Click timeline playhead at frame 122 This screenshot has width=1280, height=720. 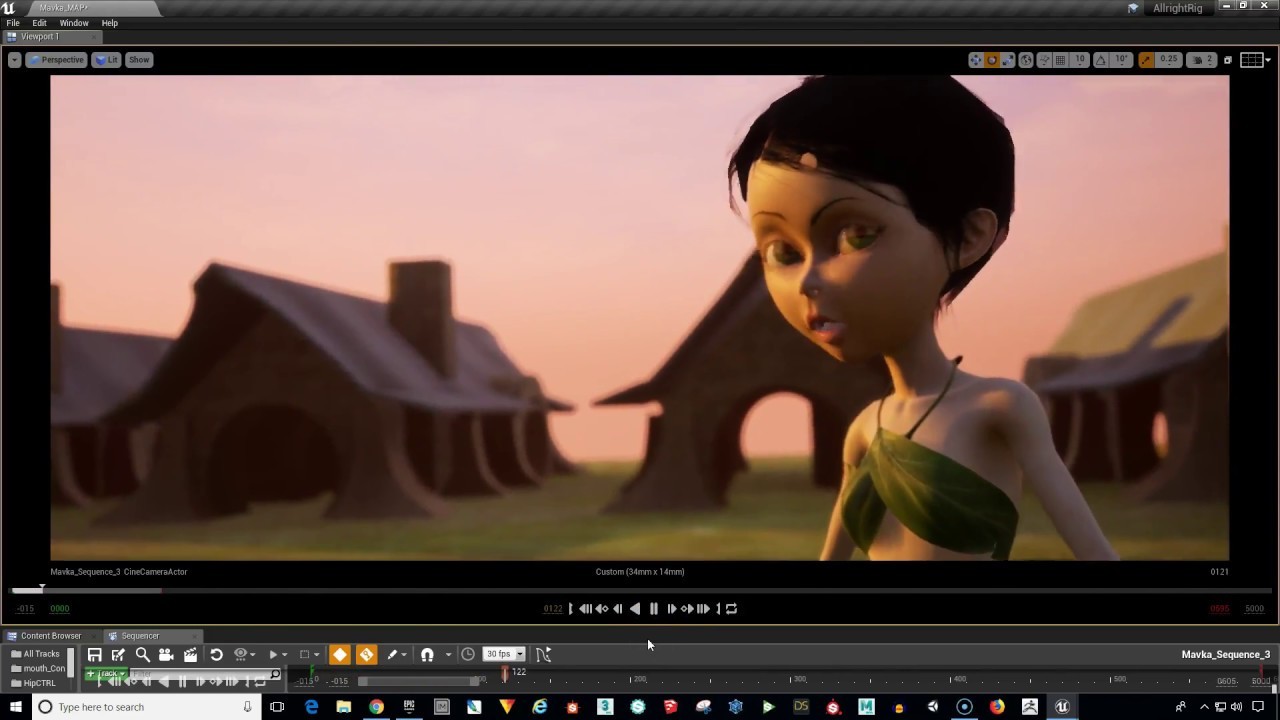point(505,674)
